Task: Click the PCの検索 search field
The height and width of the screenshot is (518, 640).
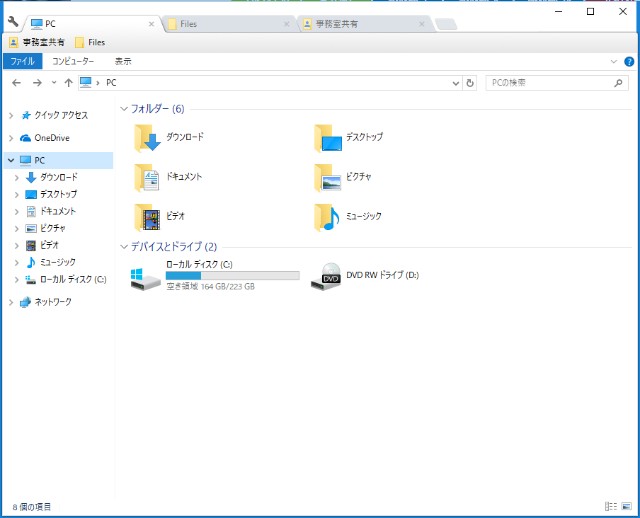Action: tap(550, 82)
